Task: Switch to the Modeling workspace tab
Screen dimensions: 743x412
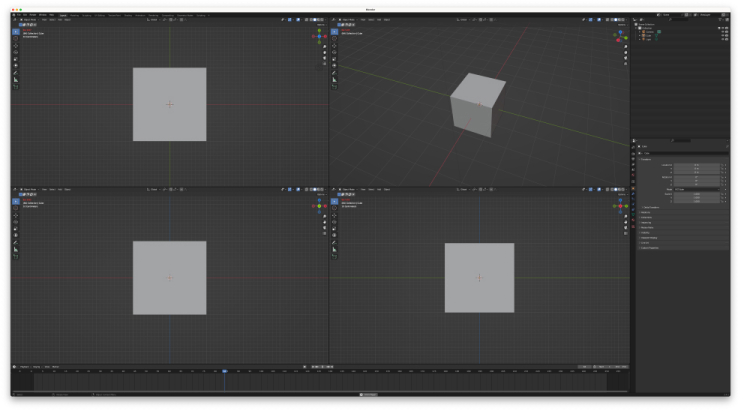Action: click(x=74, y=15)
